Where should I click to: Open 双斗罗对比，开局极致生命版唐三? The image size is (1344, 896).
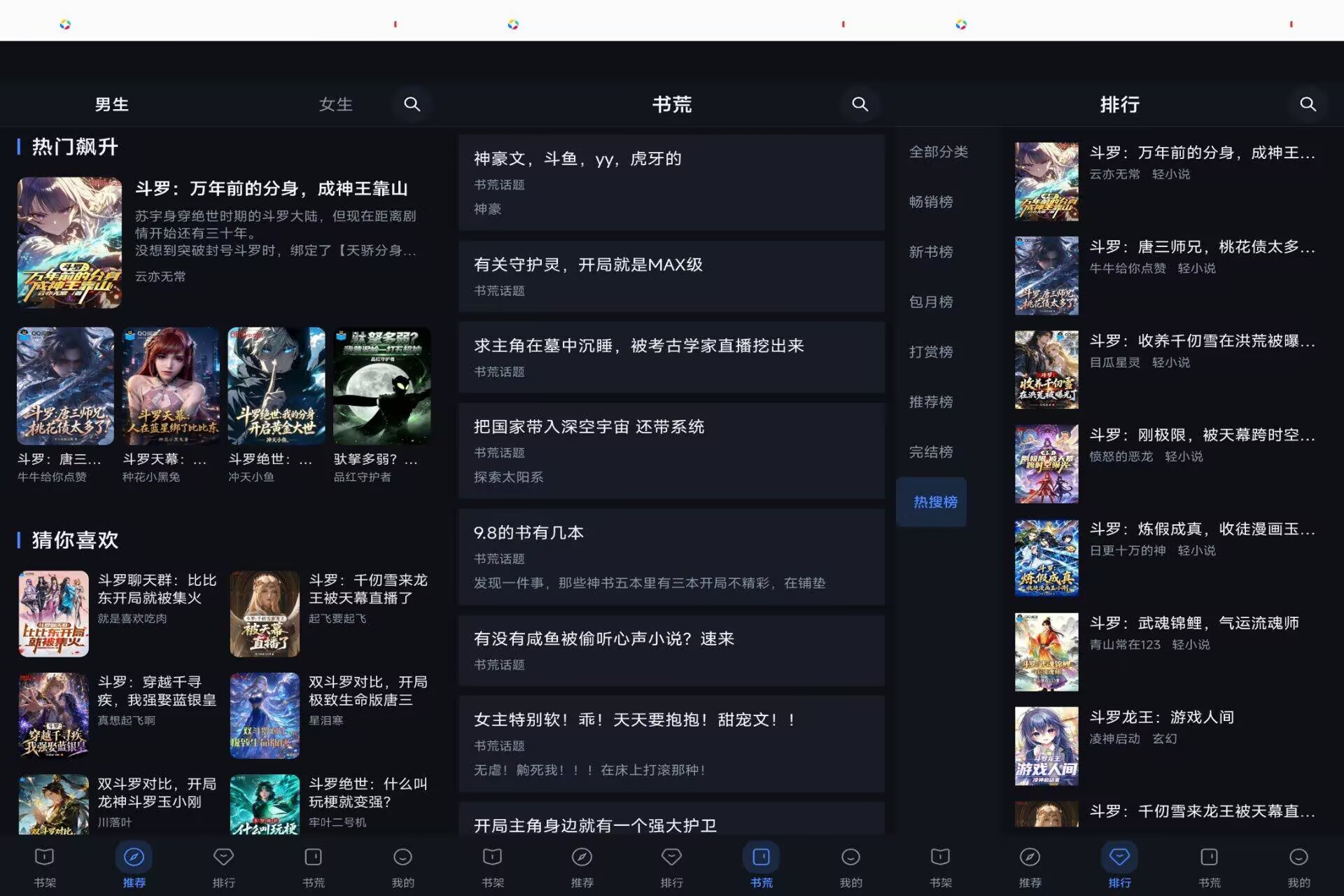coord(330,715)
